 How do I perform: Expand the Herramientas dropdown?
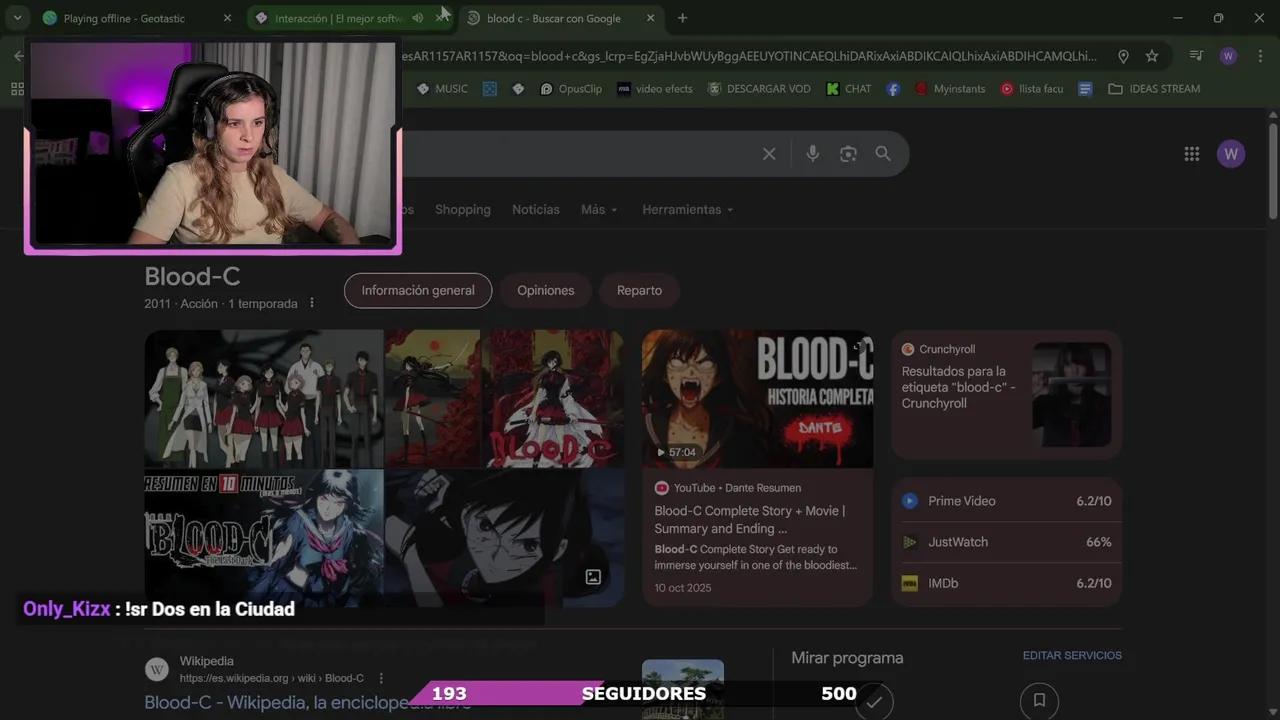pos(688,210)
